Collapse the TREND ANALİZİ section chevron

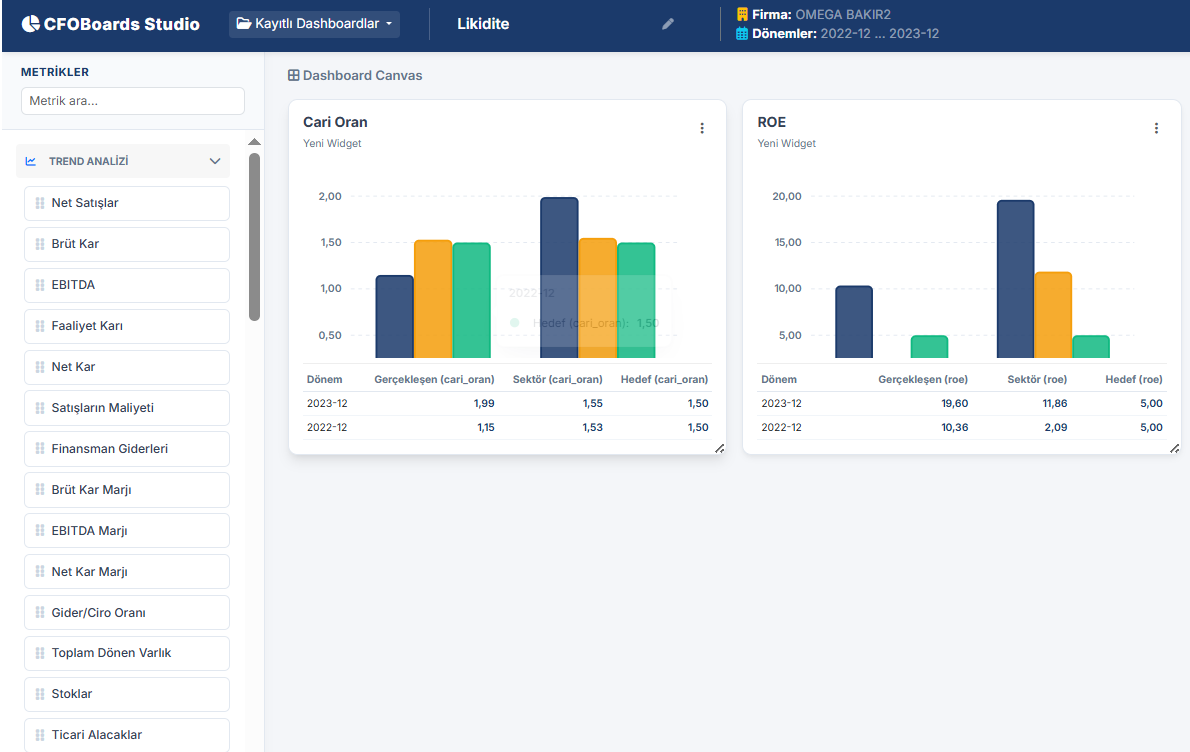tap(215, 161)
